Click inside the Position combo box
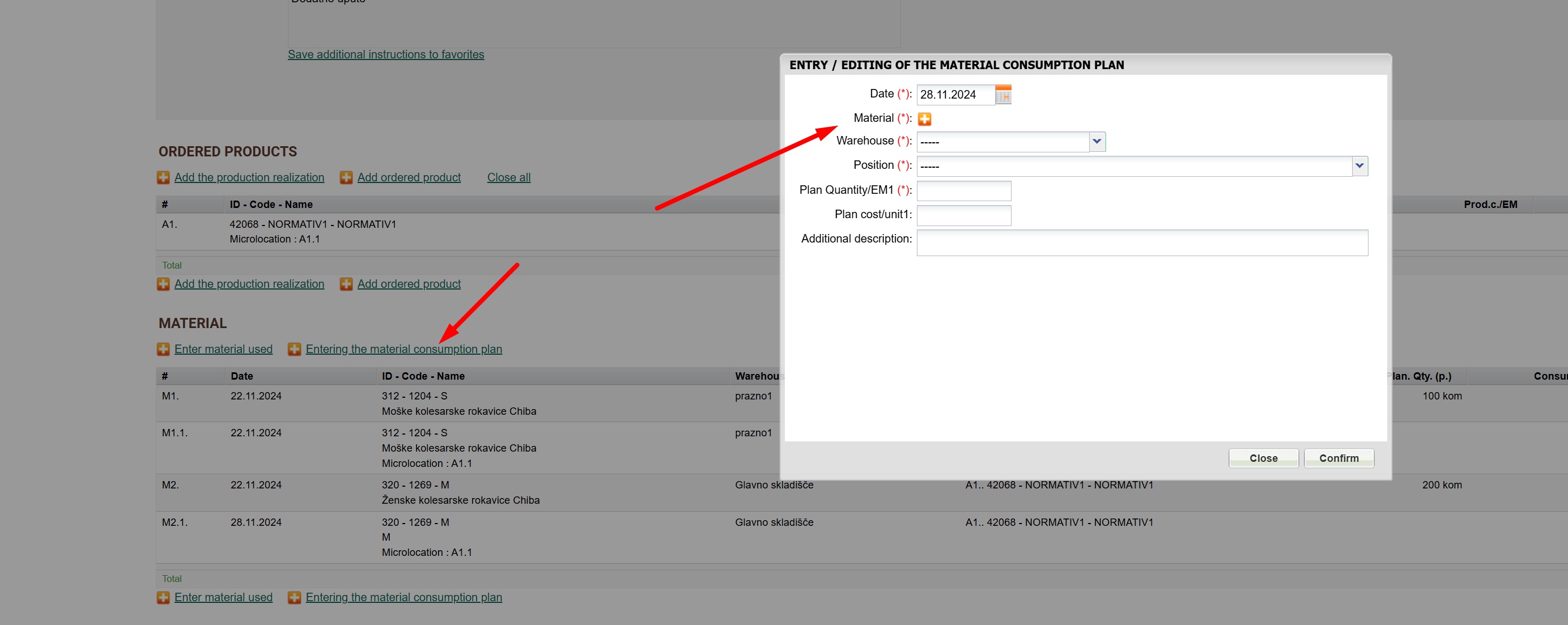Viewport: 1568px width, 625px height. (x=1132, y=165)
